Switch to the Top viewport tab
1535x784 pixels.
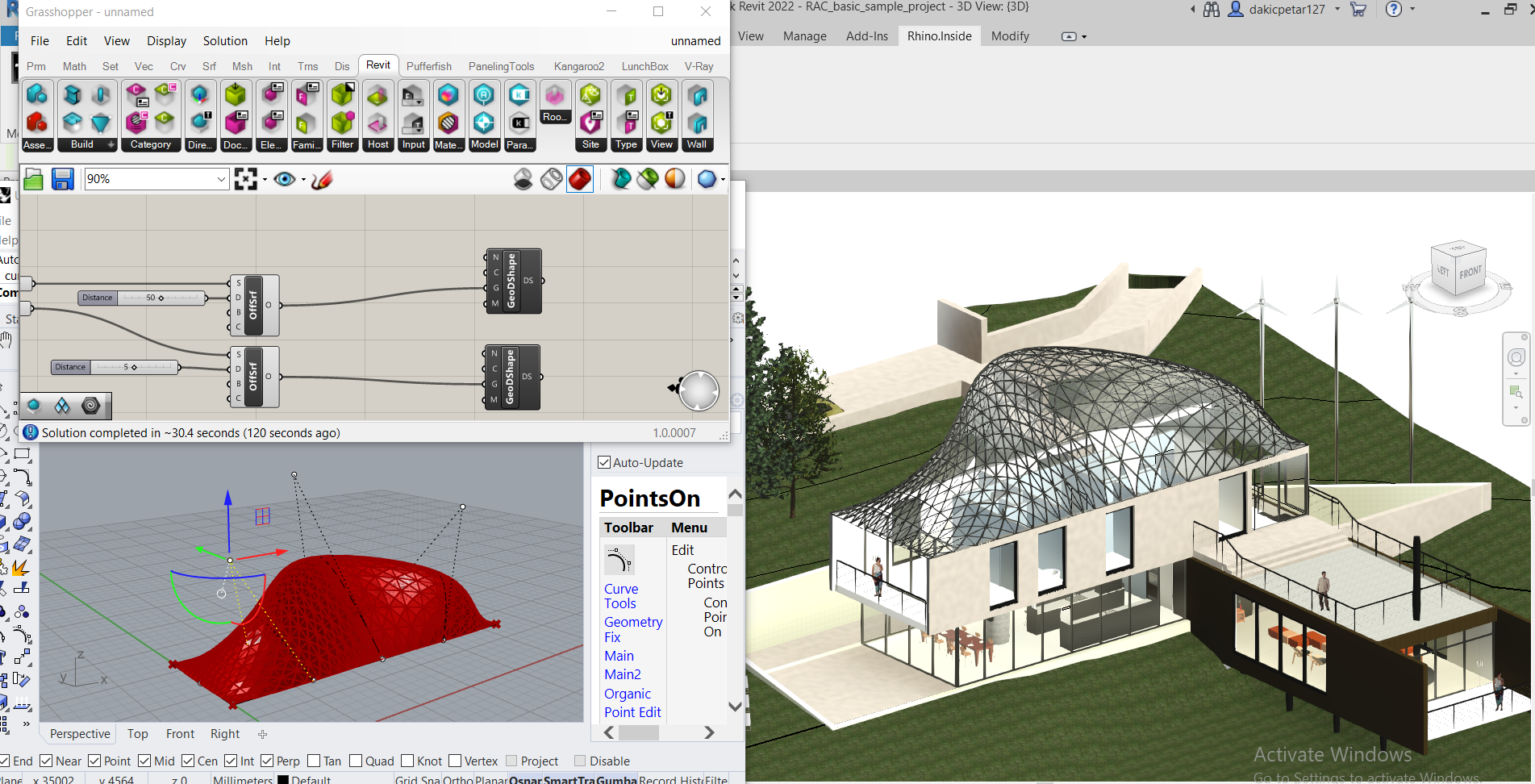pyautogui.click(x=138, y=734)
